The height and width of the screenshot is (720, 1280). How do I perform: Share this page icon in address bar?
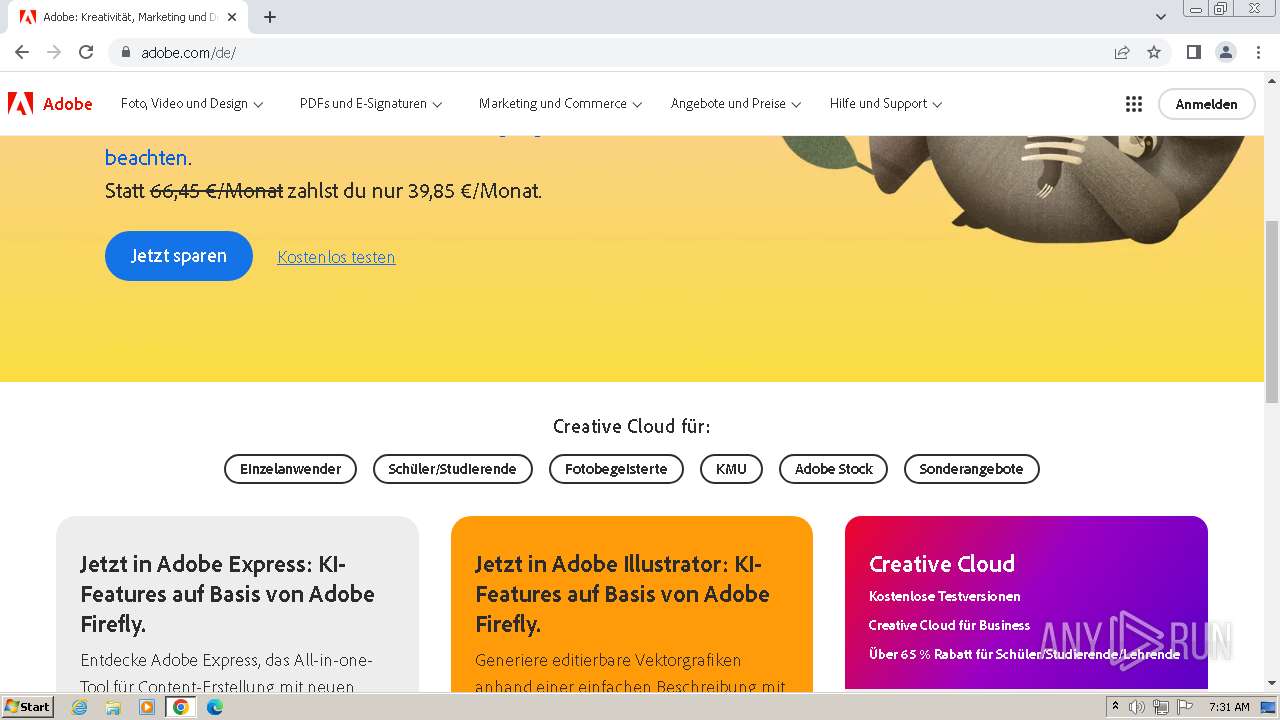(1122, 52)
